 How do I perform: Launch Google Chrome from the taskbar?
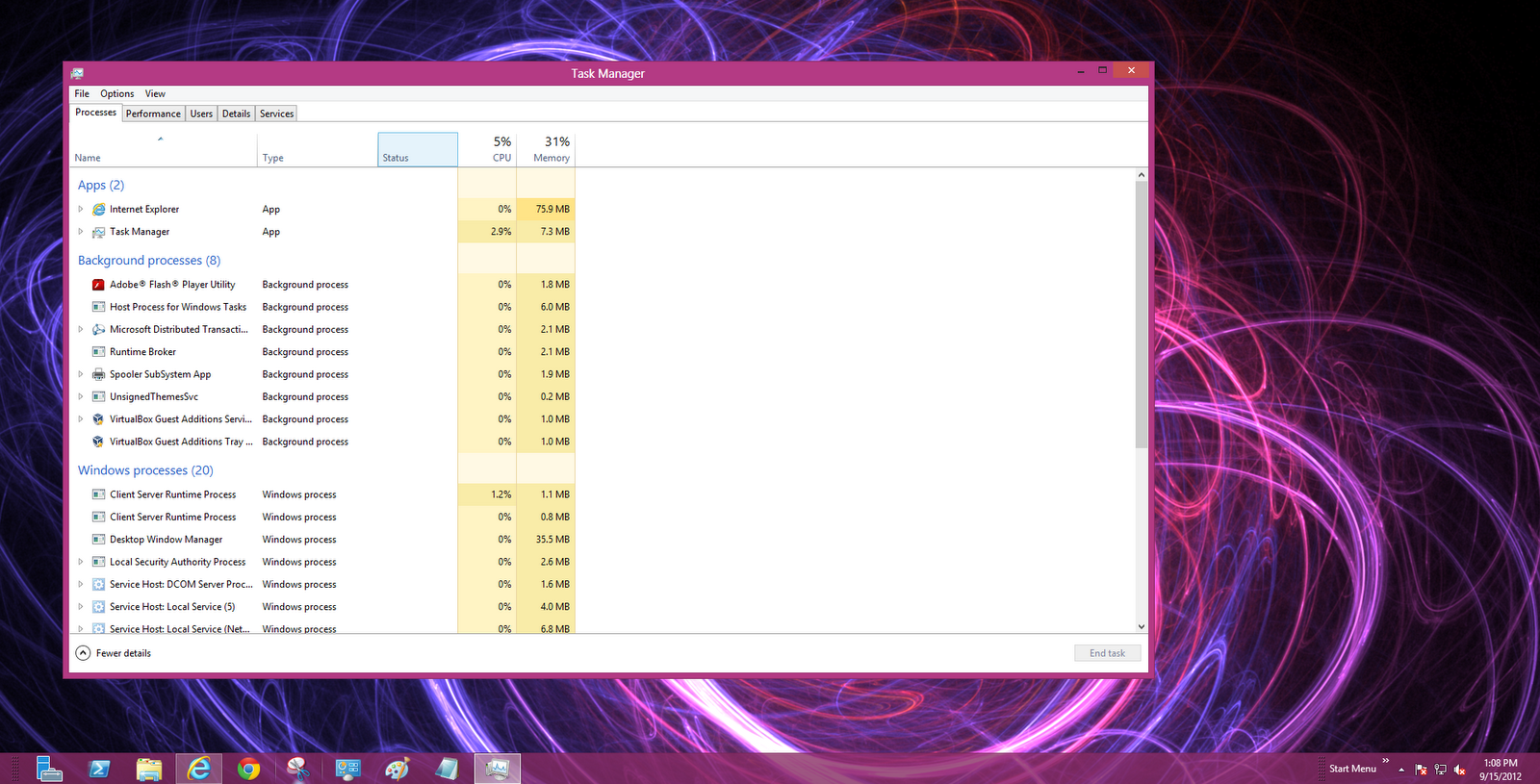[248, 769]
